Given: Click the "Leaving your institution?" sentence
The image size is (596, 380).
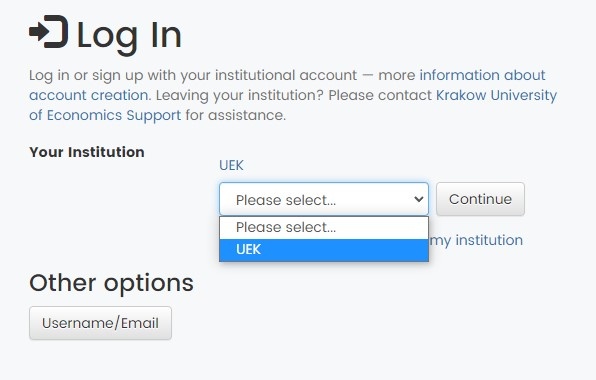Looking at the screenshot, I should pyautogui.click(x=239, y=95).
